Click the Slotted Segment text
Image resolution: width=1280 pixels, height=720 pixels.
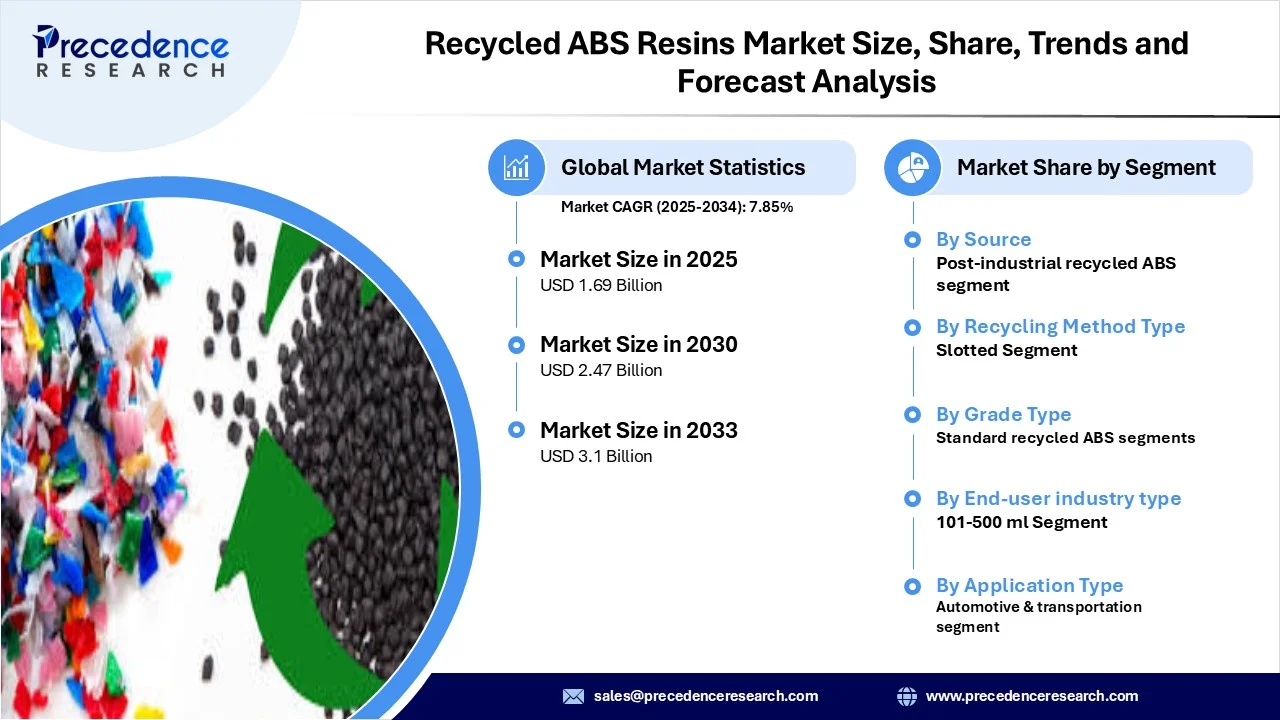pos(1006,350)
